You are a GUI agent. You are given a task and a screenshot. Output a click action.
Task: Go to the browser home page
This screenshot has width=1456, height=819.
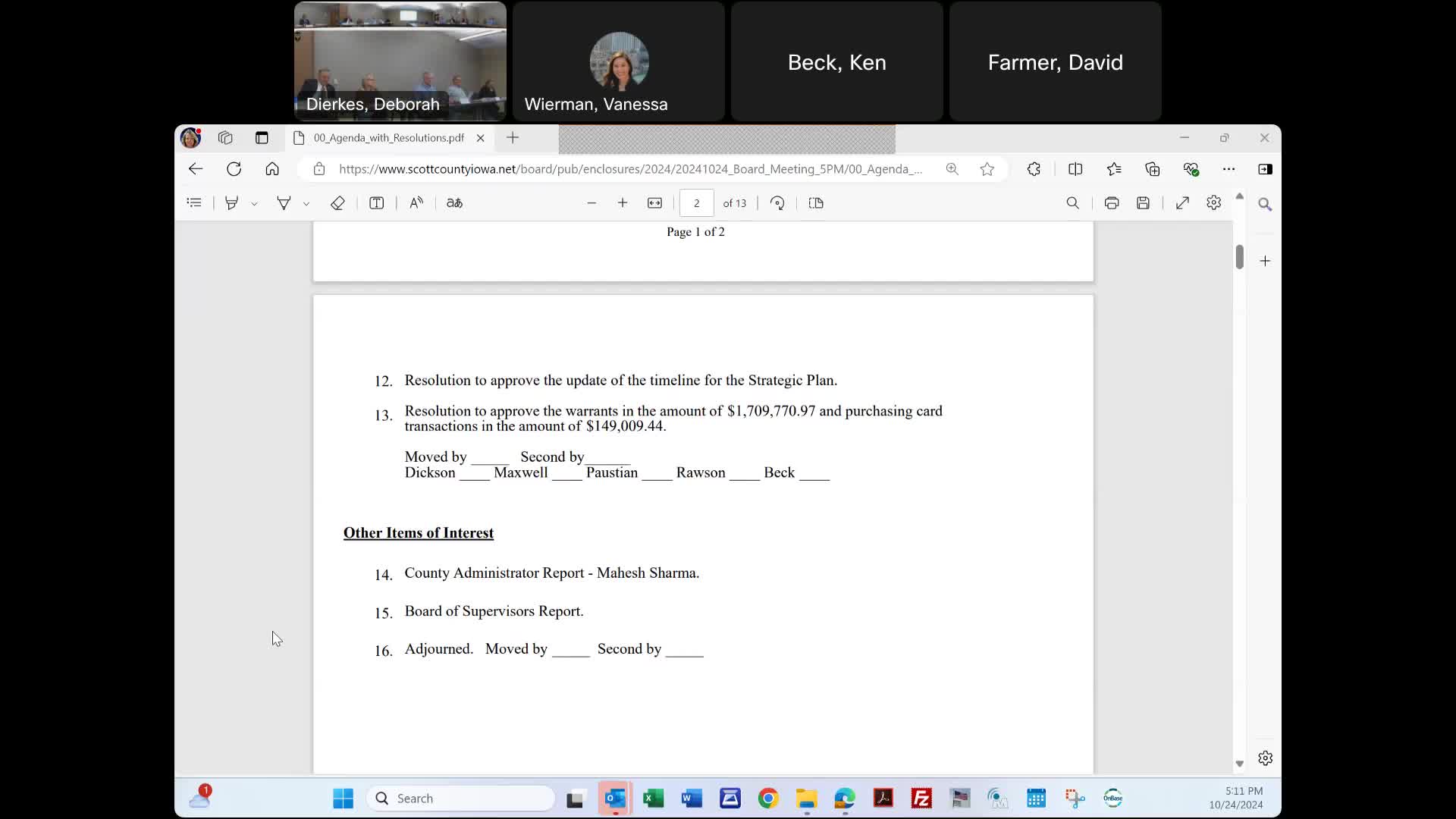(x=272, y=169)
